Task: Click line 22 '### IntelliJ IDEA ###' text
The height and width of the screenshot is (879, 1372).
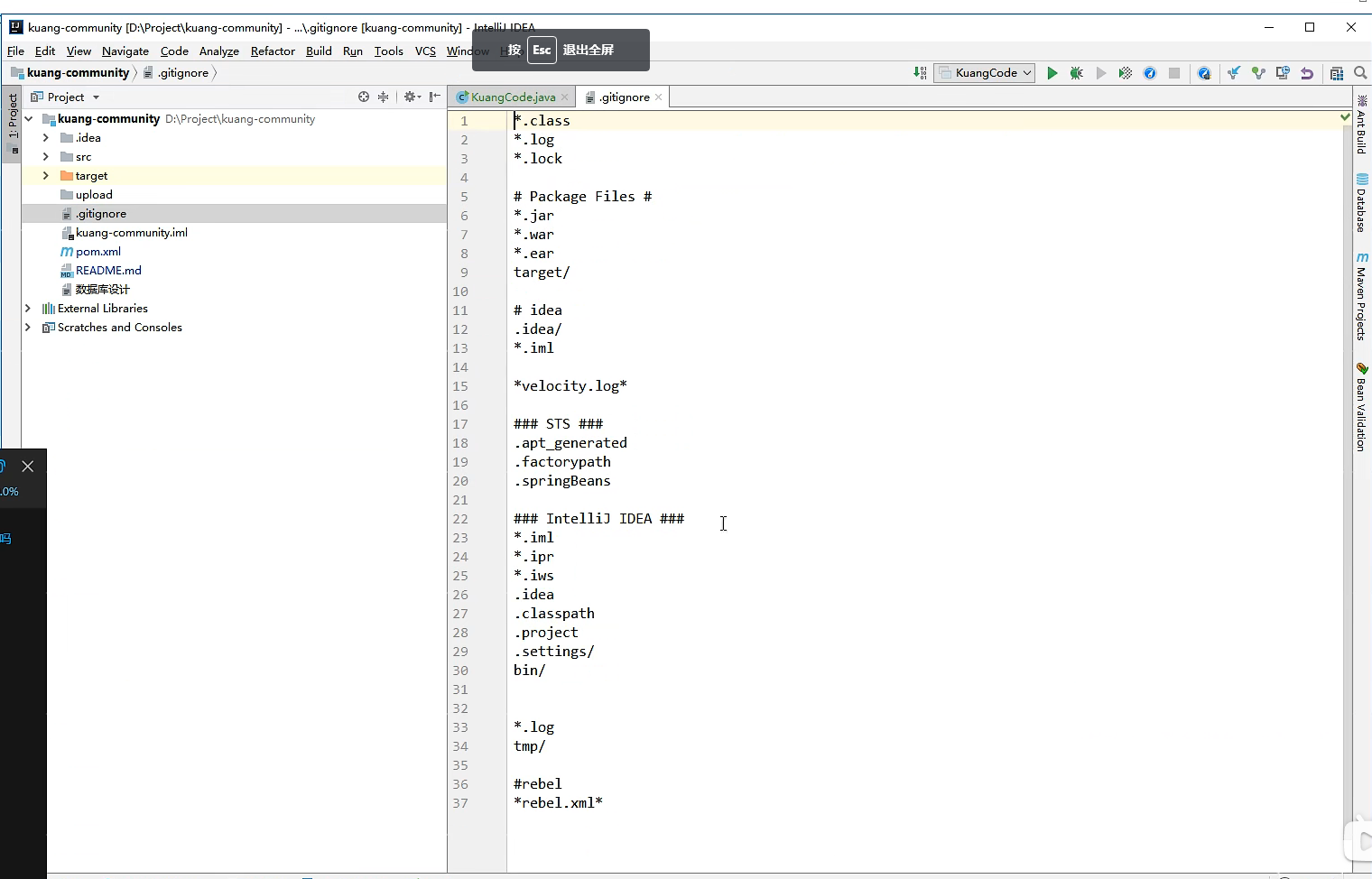Action: pyautogui.click(x=598, y=519)
